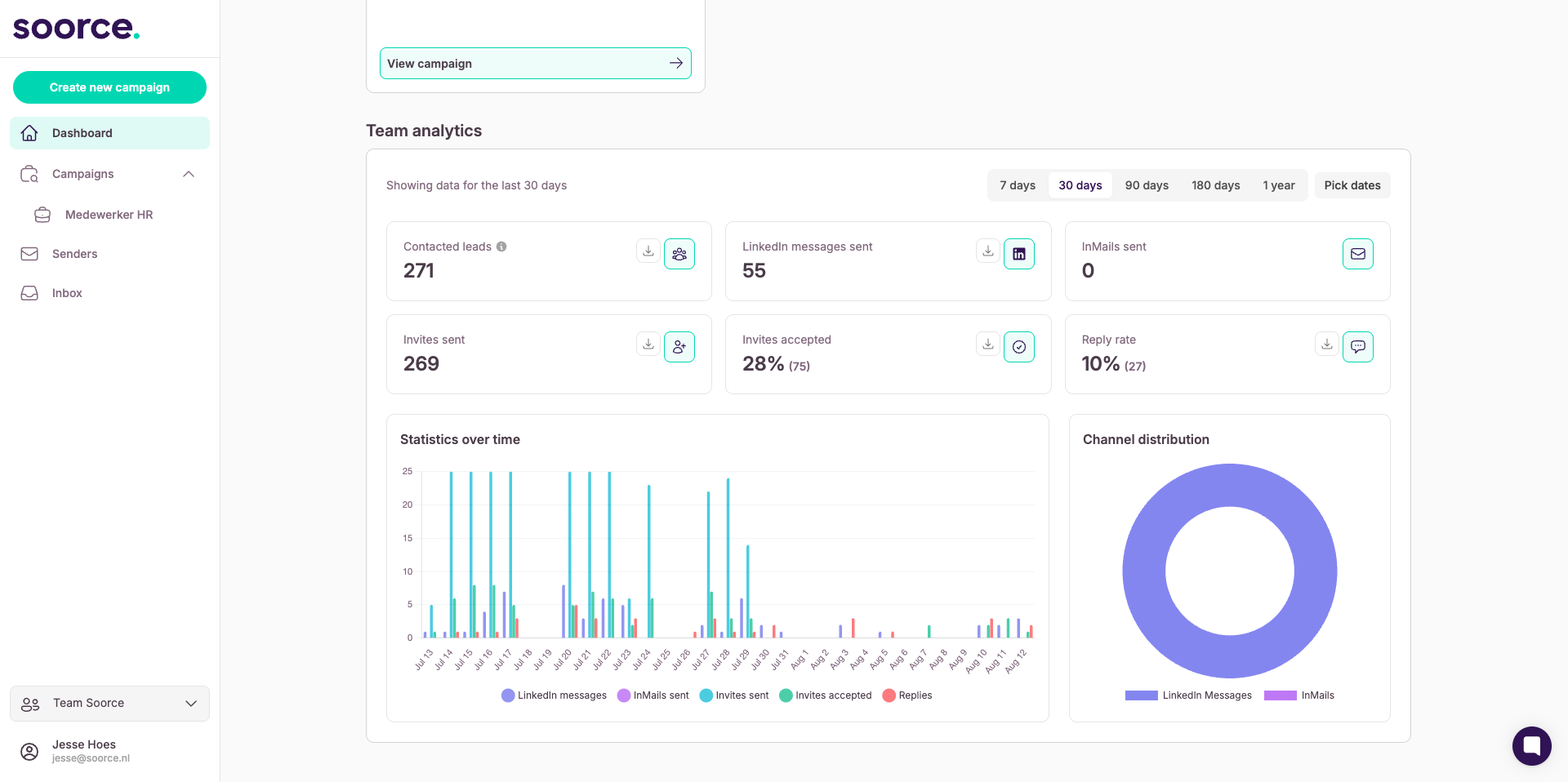Click the LinkedIn icon in messages sent card

tap(1019, 254)
